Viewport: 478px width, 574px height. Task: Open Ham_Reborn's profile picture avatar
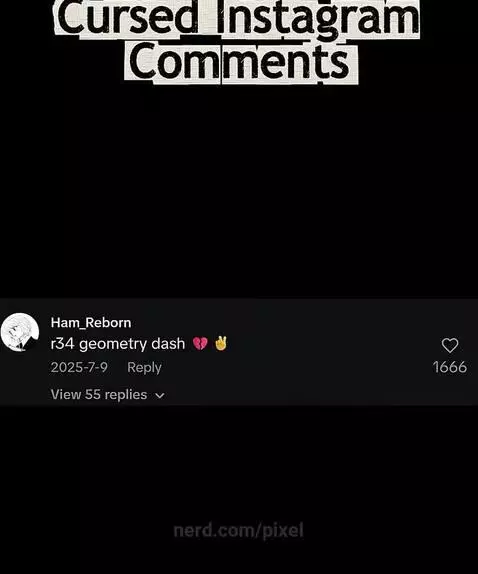[20, 332]
